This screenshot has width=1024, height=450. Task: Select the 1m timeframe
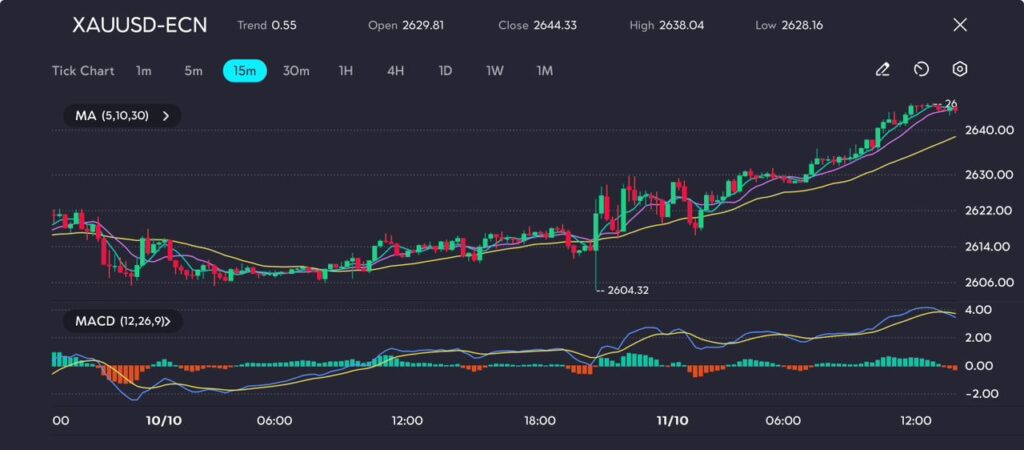click(144, 71)
